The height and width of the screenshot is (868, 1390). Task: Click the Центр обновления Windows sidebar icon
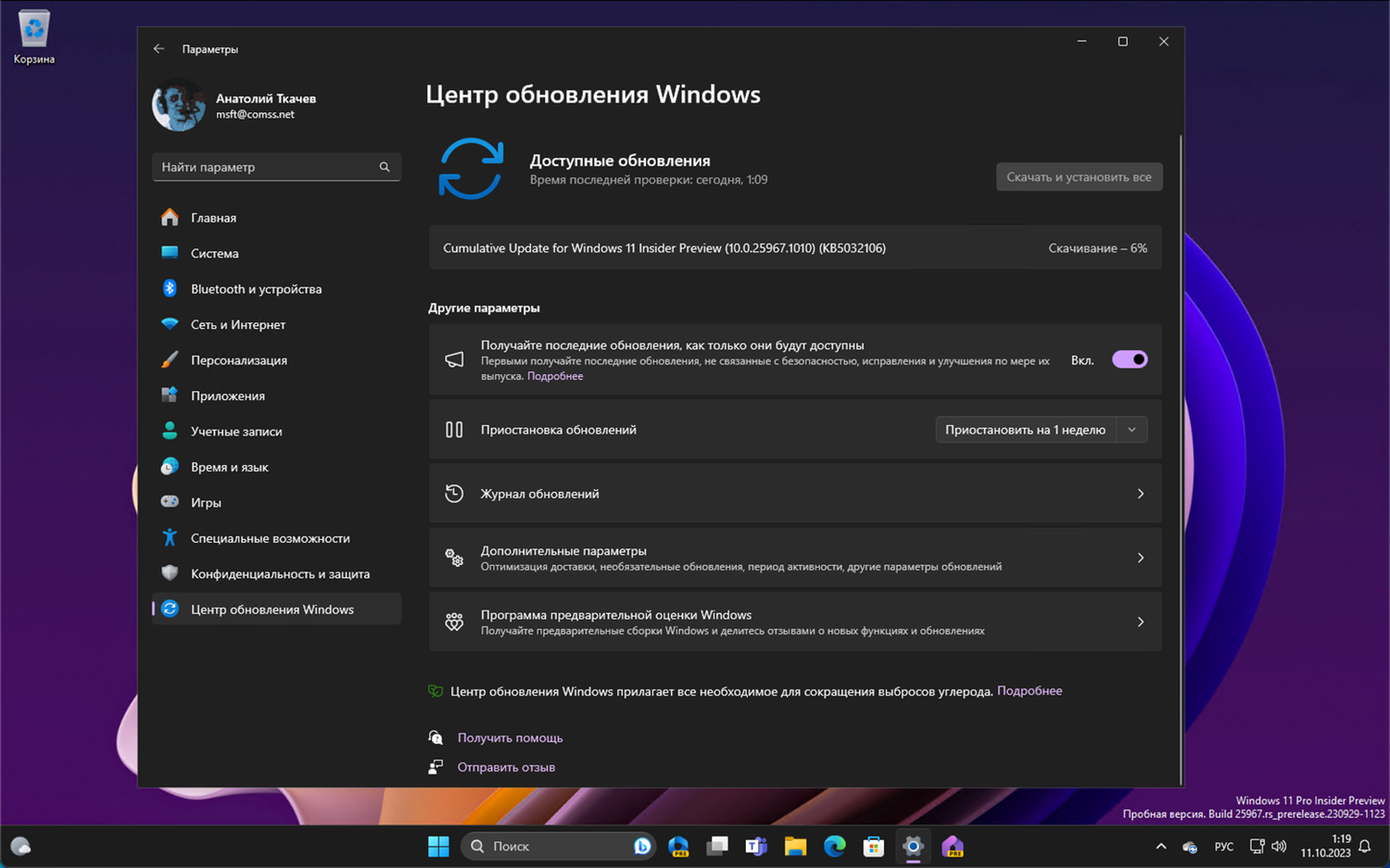pyautogui.click(x=170, y=609)
